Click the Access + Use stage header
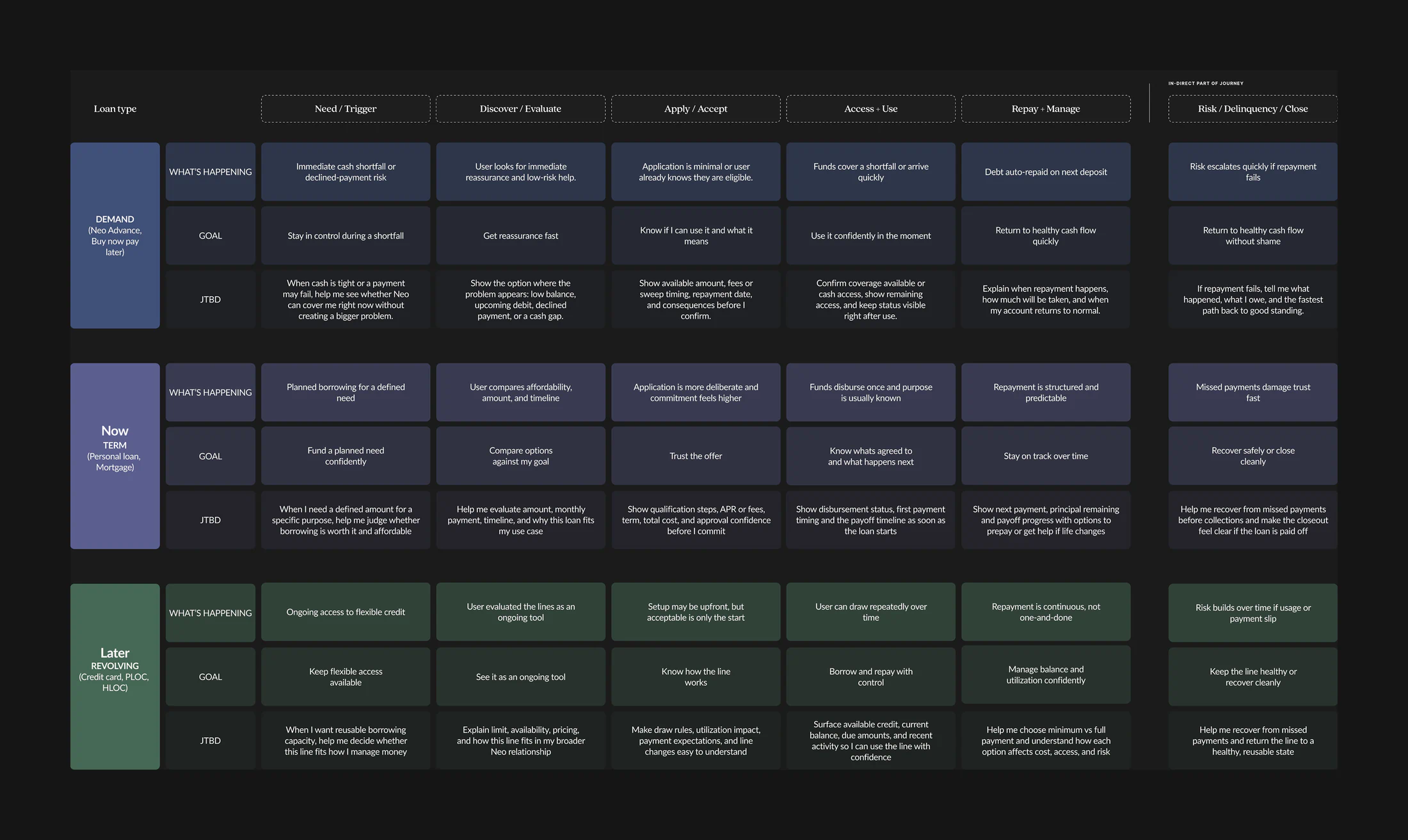The height and width of the screenshot is (840, 1408). point(870,109)
